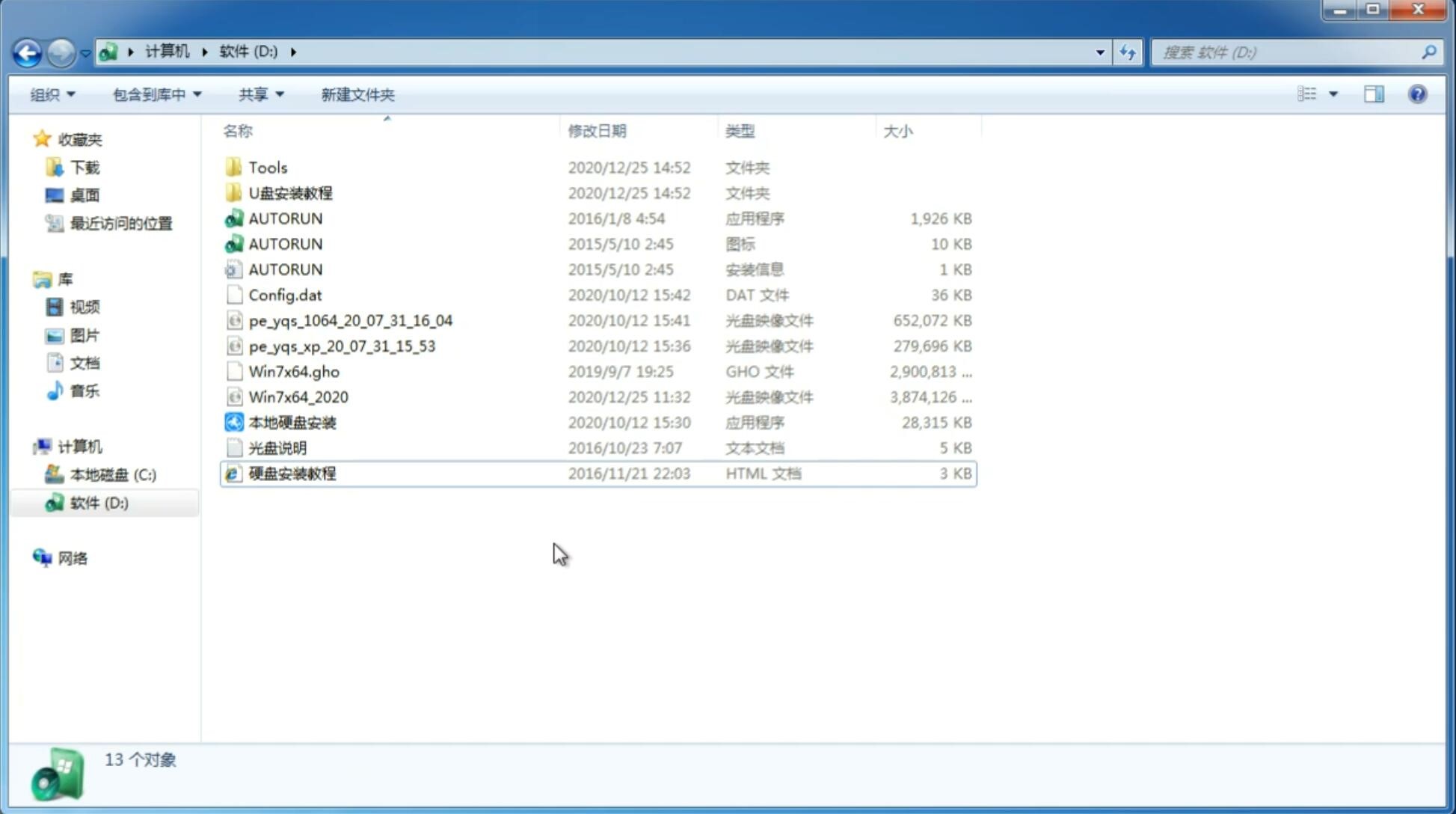1456x814 pixels.
Task: Open pe_yqs_xp disc image file
Action: [x=342, y=346]
